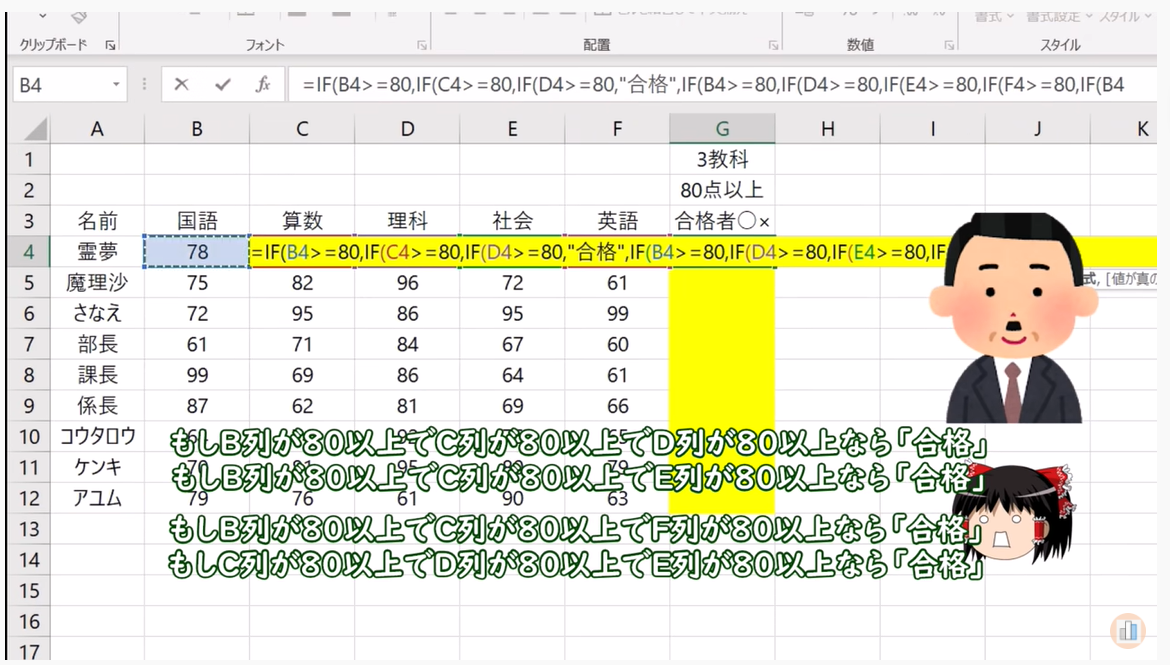Select column G header
This screenshot has height=665, width=1170.
[x=722, y=128]
